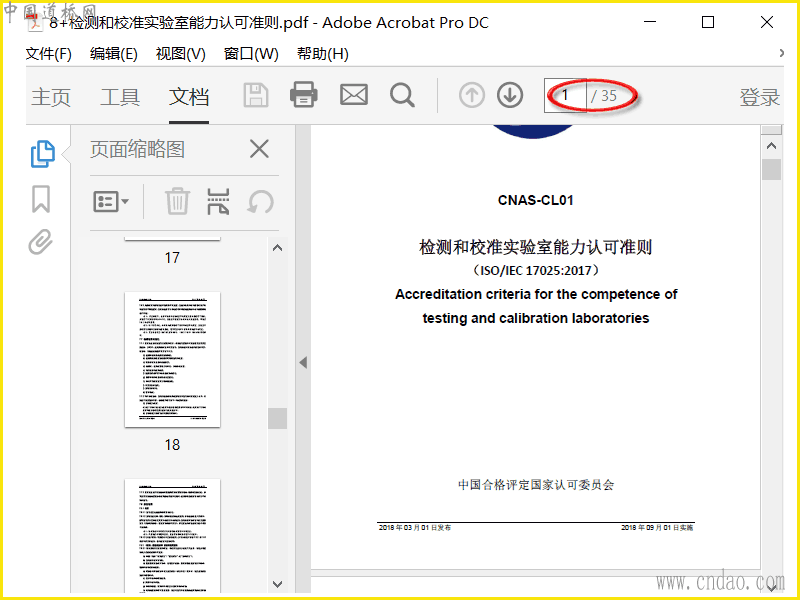This screenshot has height=600, width=800.
Task: Click the save file floppy icon
Action: (256, 95)
